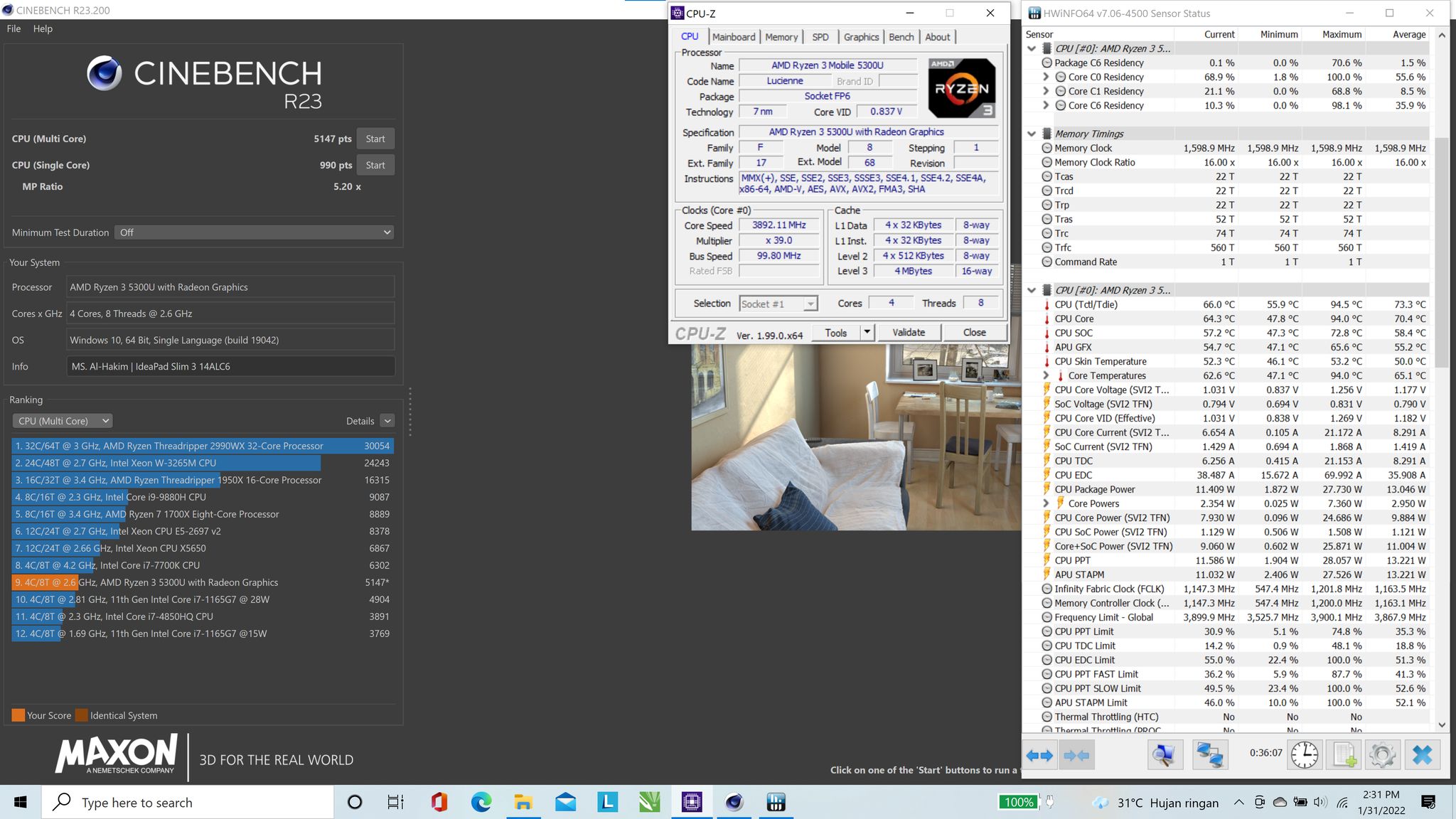Open Cortana circle on taskbar
Screen dimensions: 1456x819
pos(354,802)
